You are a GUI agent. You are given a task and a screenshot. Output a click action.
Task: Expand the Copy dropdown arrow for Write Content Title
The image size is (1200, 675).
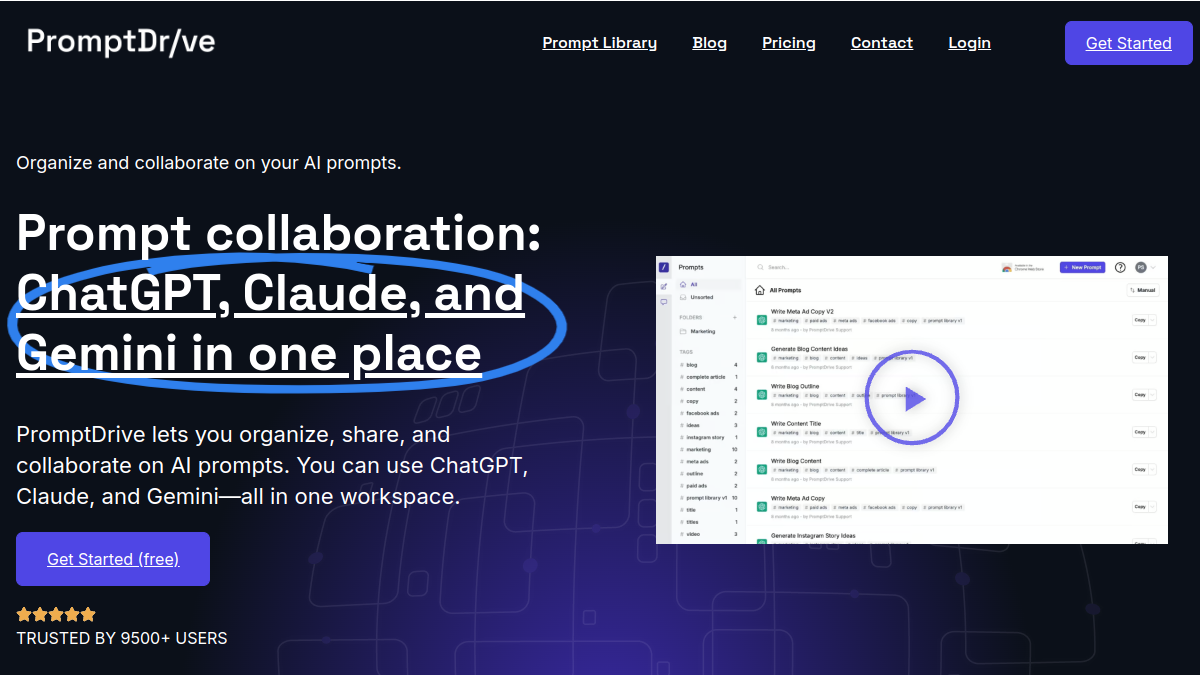tap(1153, 432)
